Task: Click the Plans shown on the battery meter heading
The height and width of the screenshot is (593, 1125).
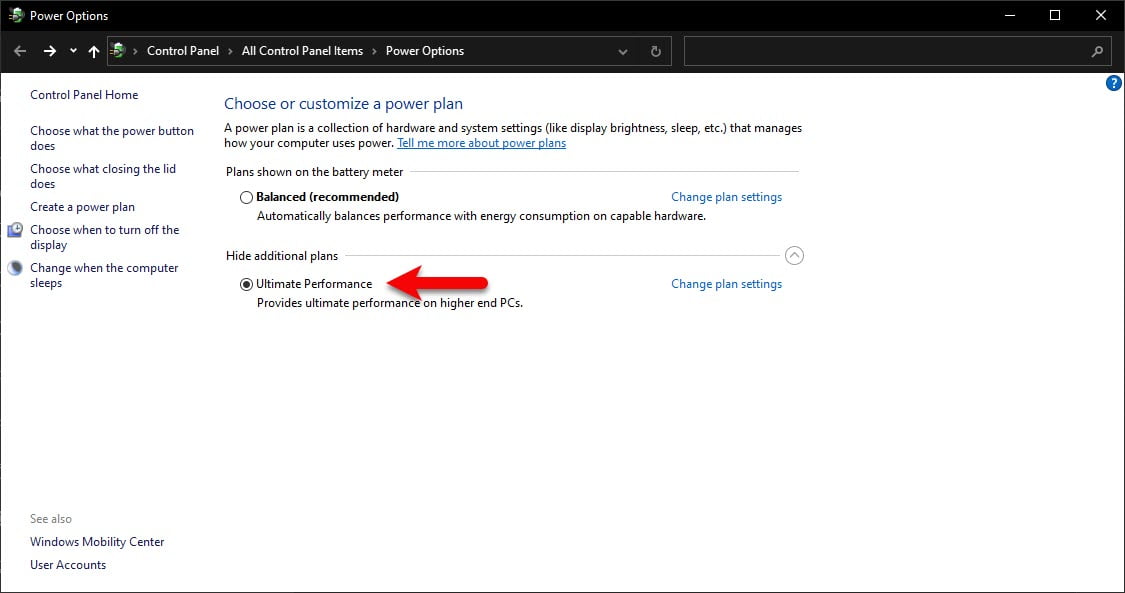Action: 314,171
